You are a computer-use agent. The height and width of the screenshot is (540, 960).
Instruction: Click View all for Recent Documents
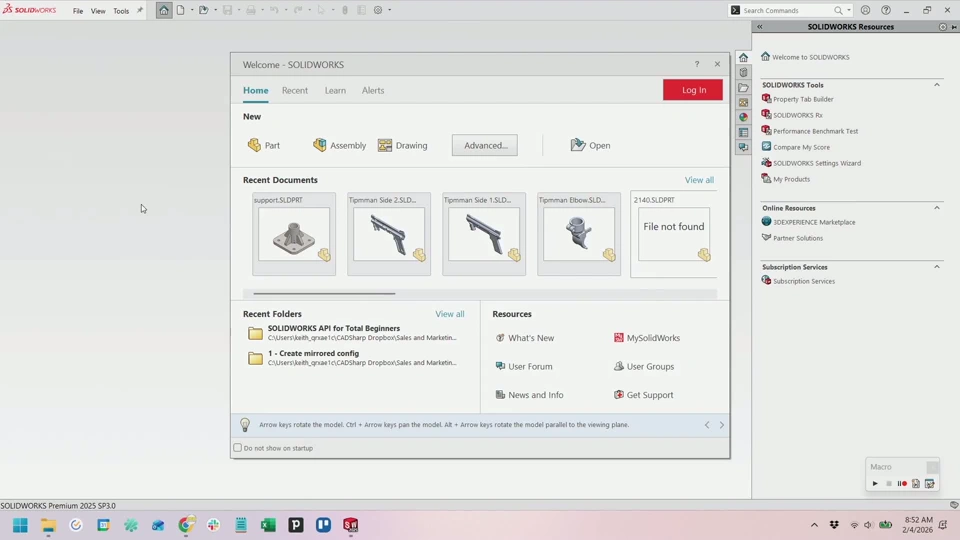coord(699,180)
